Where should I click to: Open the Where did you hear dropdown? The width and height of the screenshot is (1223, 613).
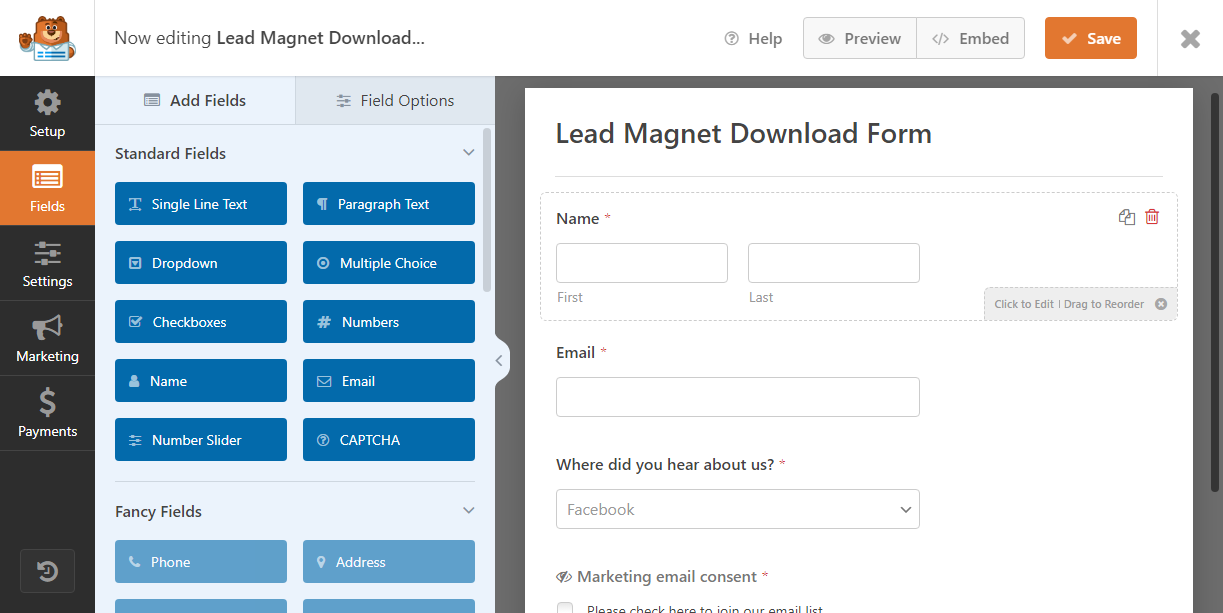coord(738,509)
